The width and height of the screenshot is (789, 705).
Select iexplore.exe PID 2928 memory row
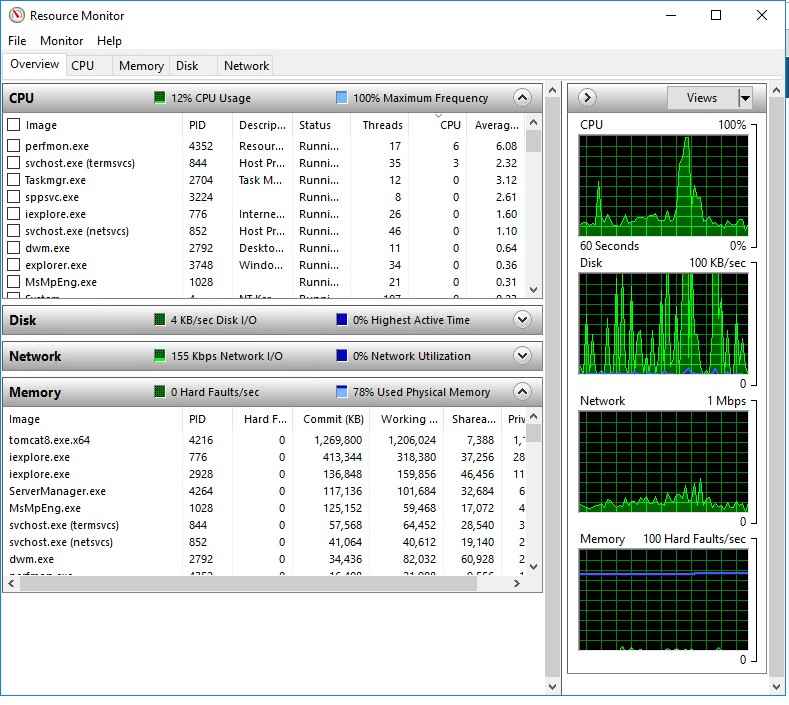coord(264,474)
